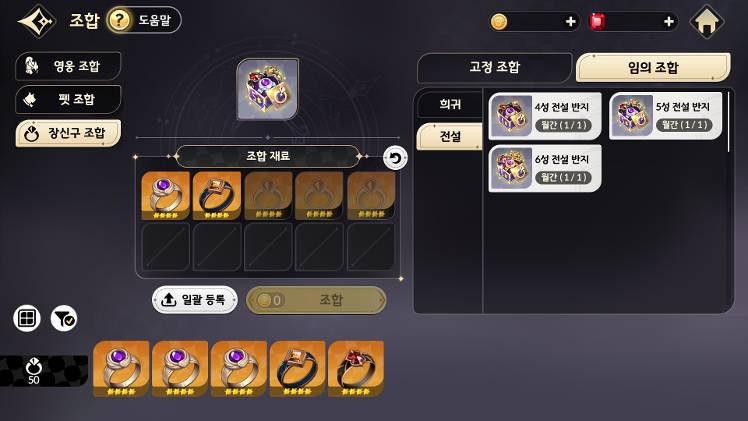
Task: Reset materials with the circular undo icon
Action: pyautogui.click(x=395, y=158)
